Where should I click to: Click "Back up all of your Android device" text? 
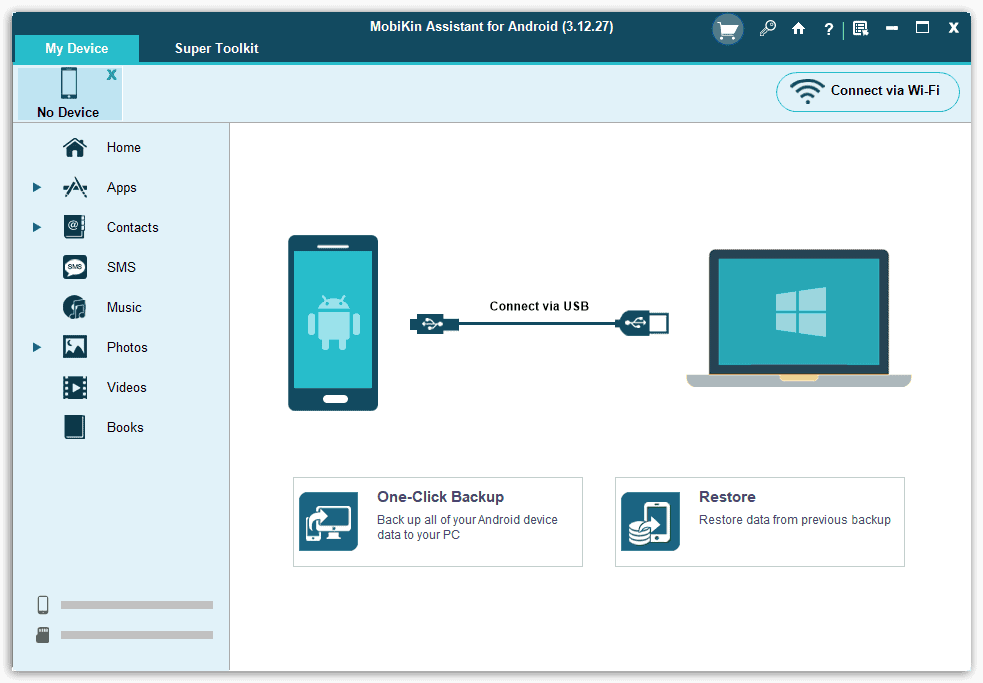[467, 520]
